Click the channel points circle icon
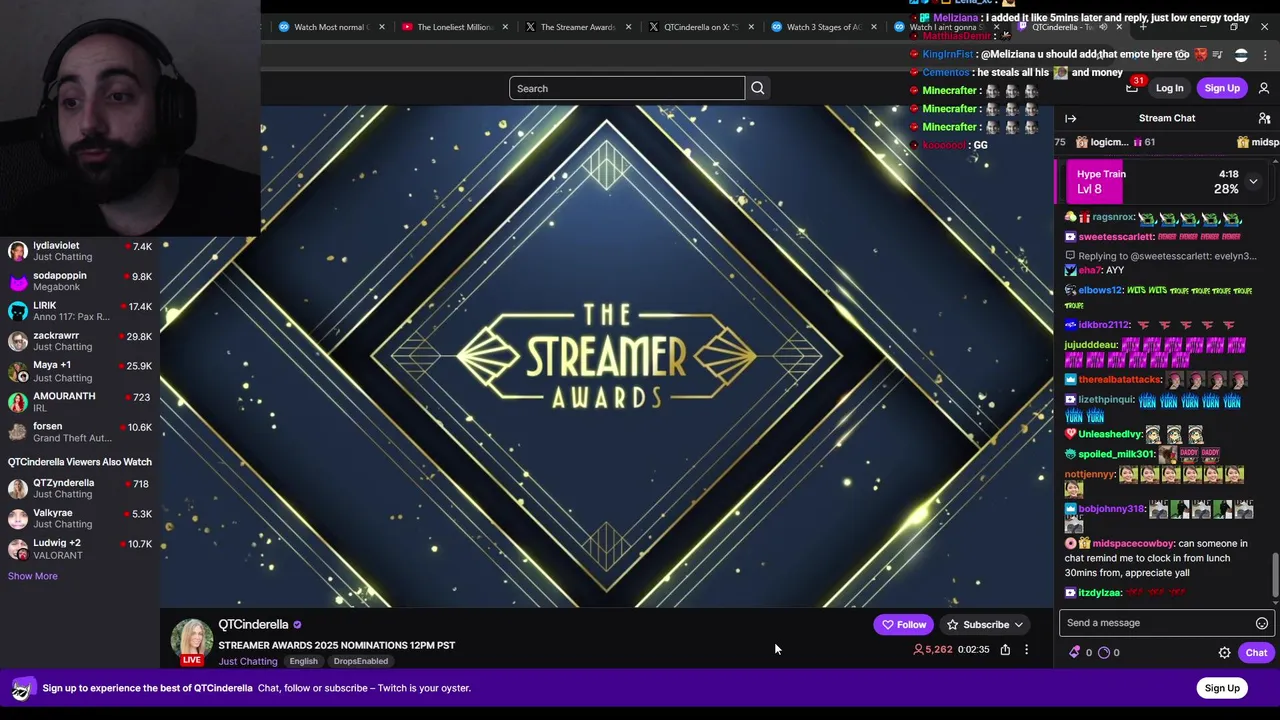 tap(1104, 652)
